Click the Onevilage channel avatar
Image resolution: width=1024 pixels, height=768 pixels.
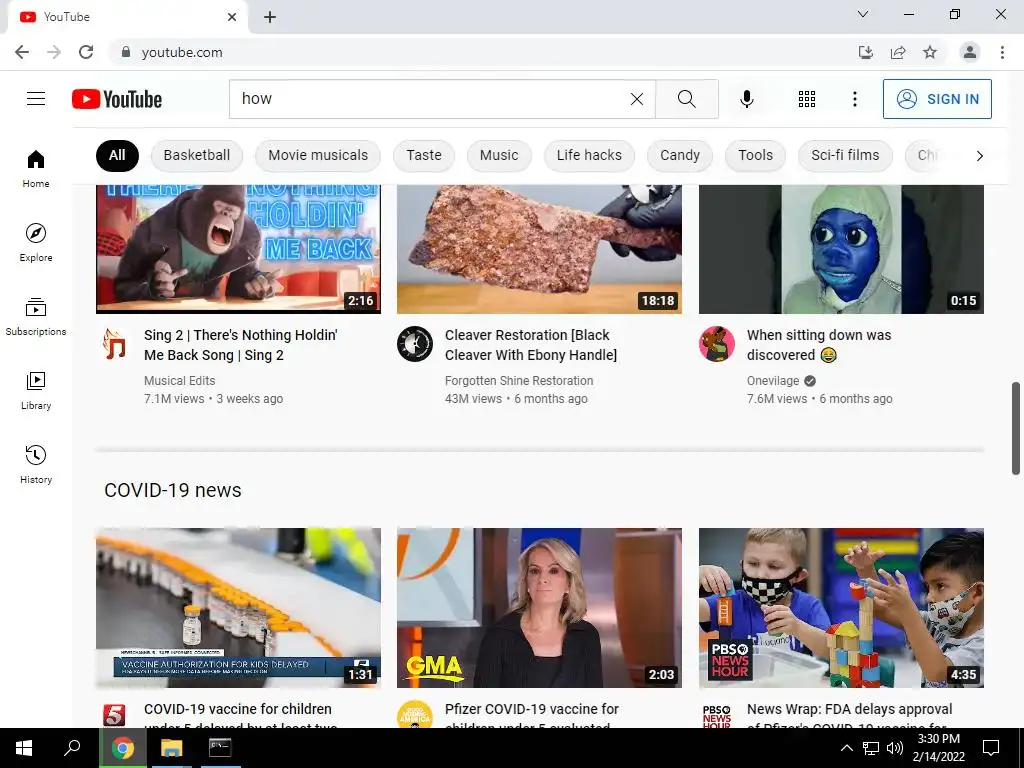pos(716,344)
